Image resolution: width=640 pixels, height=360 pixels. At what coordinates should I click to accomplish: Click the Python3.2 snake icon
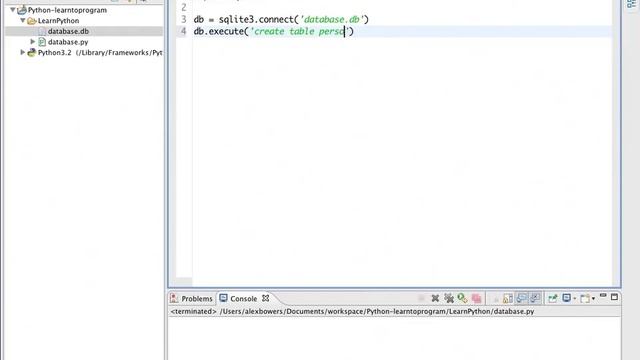pyautogui.click(x=32, y=53)
